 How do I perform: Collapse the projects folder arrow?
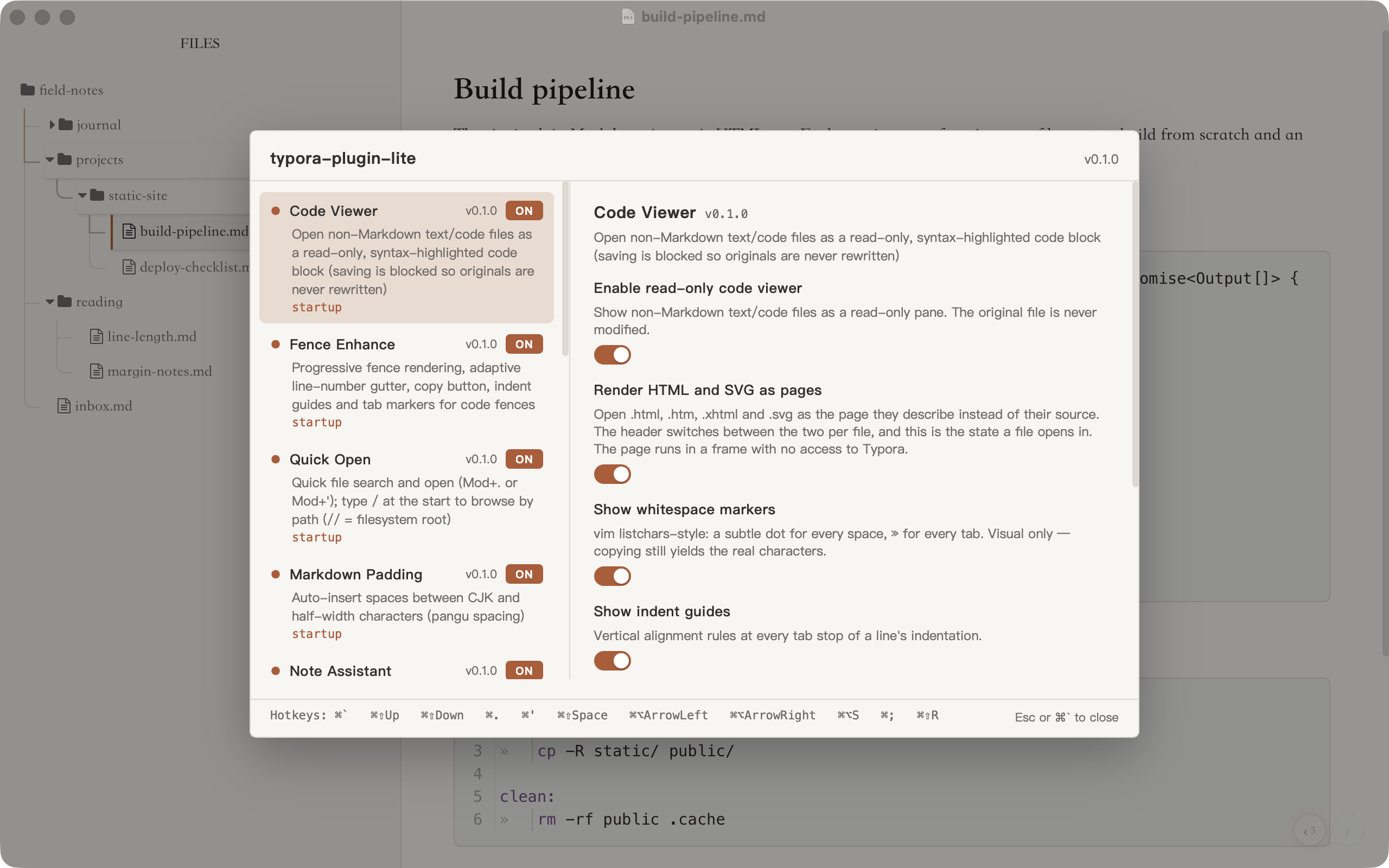(x=50, y=159)
